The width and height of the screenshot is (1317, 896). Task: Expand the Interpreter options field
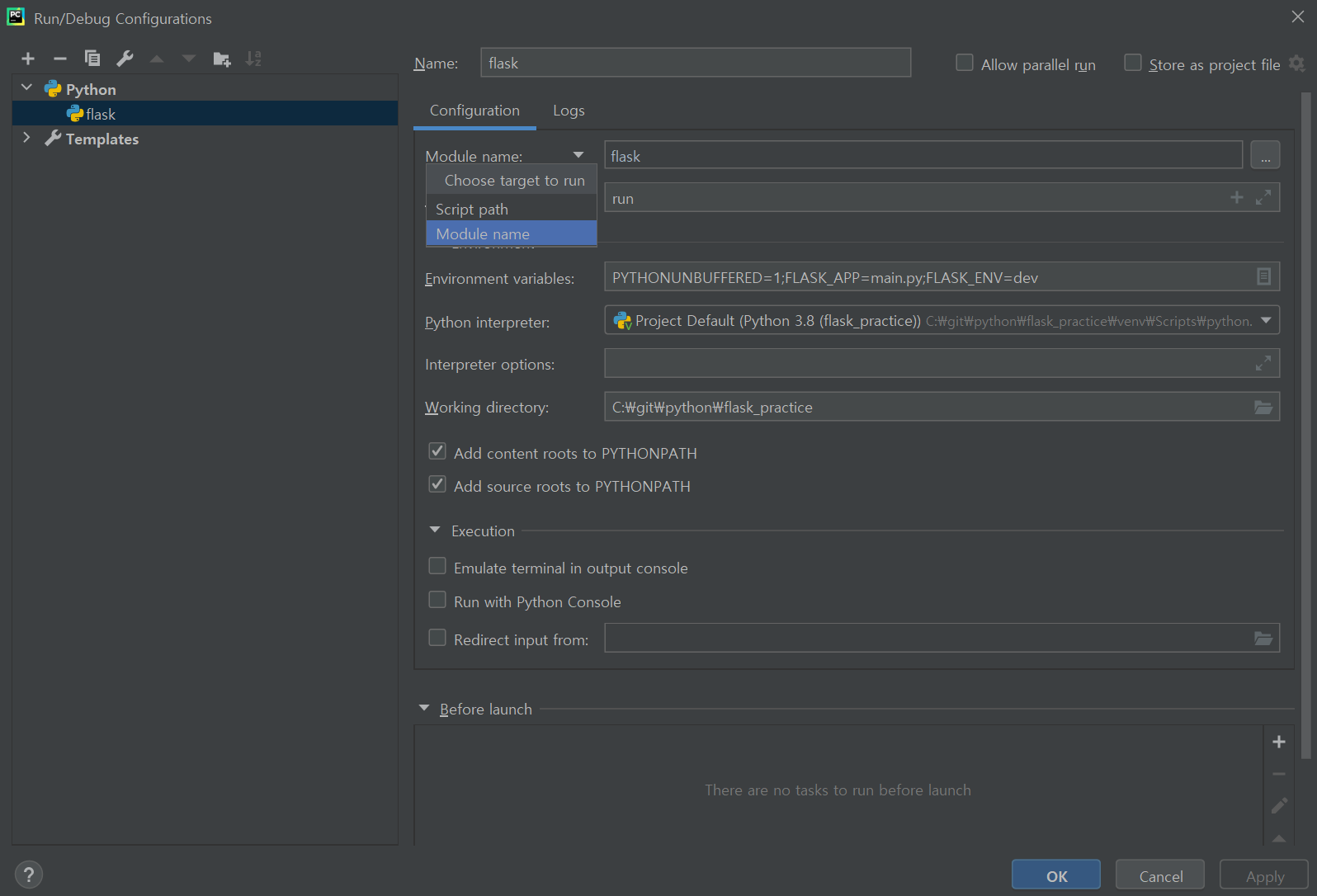[x=1263, y=363]
